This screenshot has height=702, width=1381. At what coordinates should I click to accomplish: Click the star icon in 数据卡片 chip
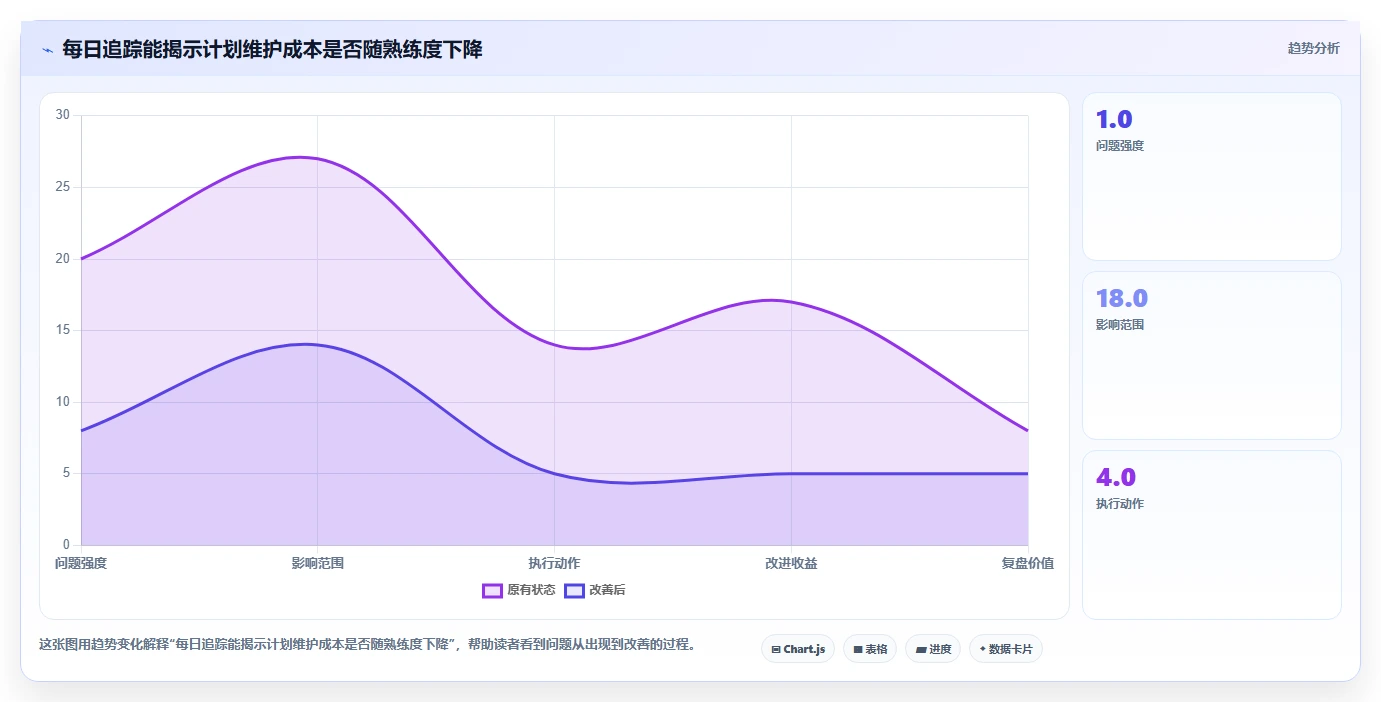pos(983,650)
